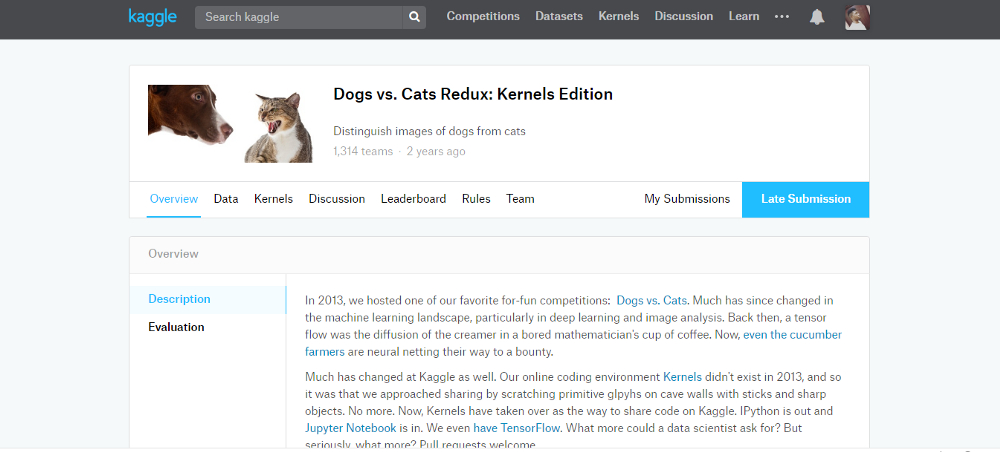Open Kernels in top navigation bar
1000x452 pixels.
point(619,17)
